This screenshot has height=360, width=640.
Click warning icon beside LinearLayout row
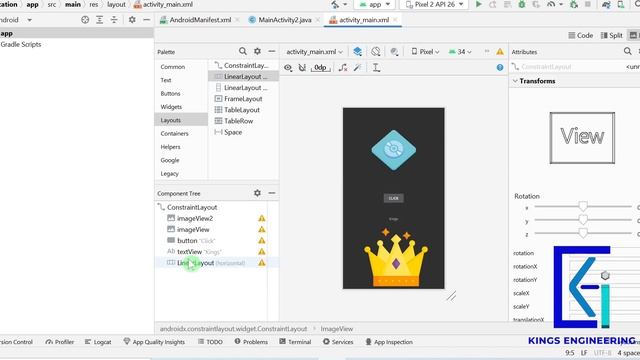point(262,263)
